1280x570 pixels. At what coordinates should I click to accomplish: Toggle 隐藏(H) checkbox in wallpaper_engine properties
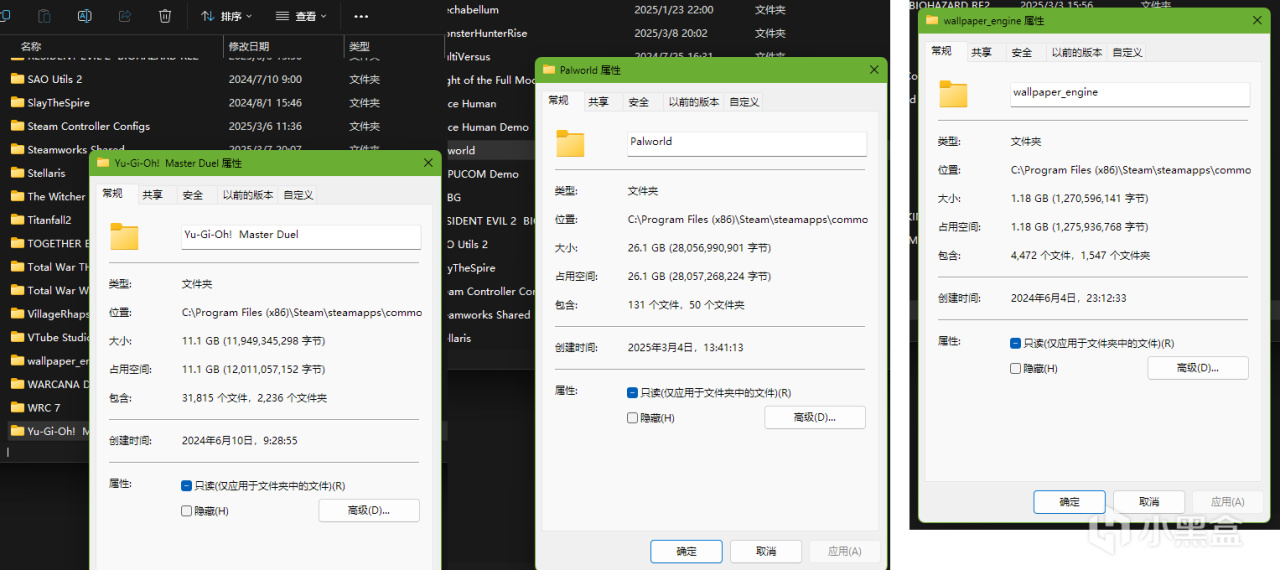[1016, 368]
